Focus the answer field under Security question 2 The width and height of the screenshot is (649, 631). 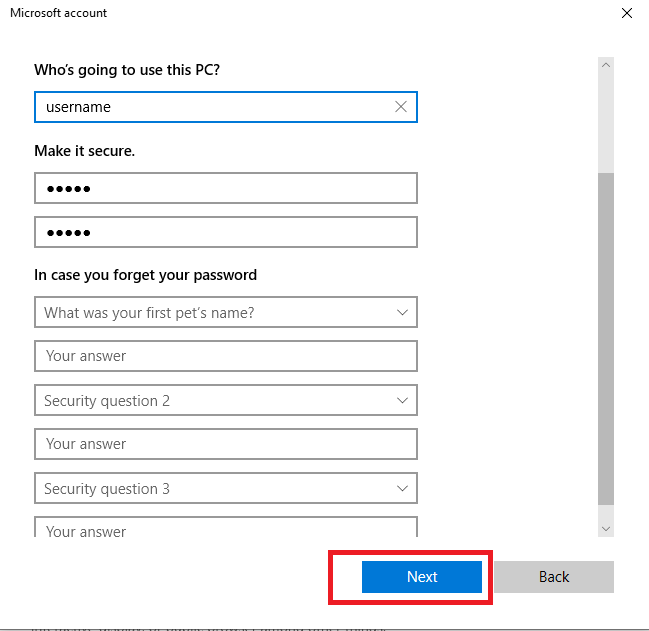(225, 444)
